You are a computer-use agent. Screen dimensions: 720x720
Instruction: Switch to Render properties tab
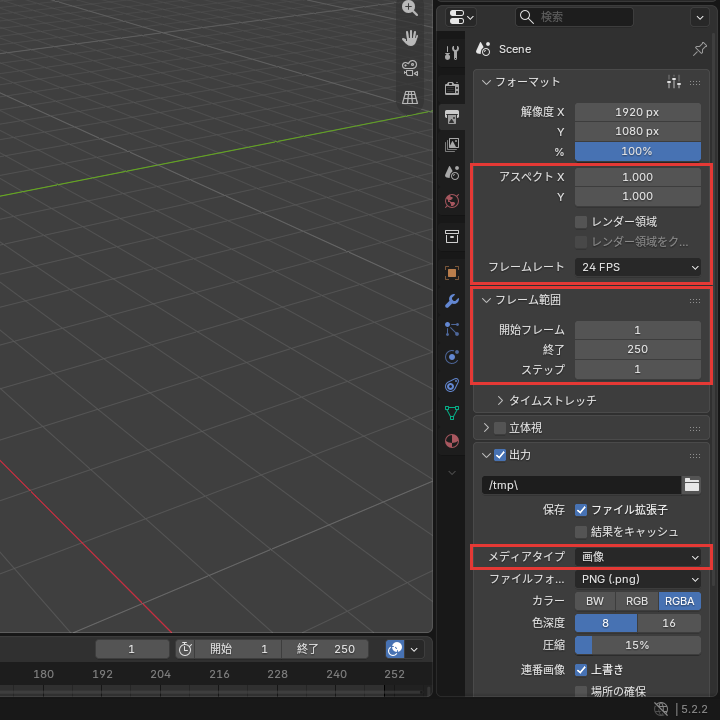tap(452, 88)
